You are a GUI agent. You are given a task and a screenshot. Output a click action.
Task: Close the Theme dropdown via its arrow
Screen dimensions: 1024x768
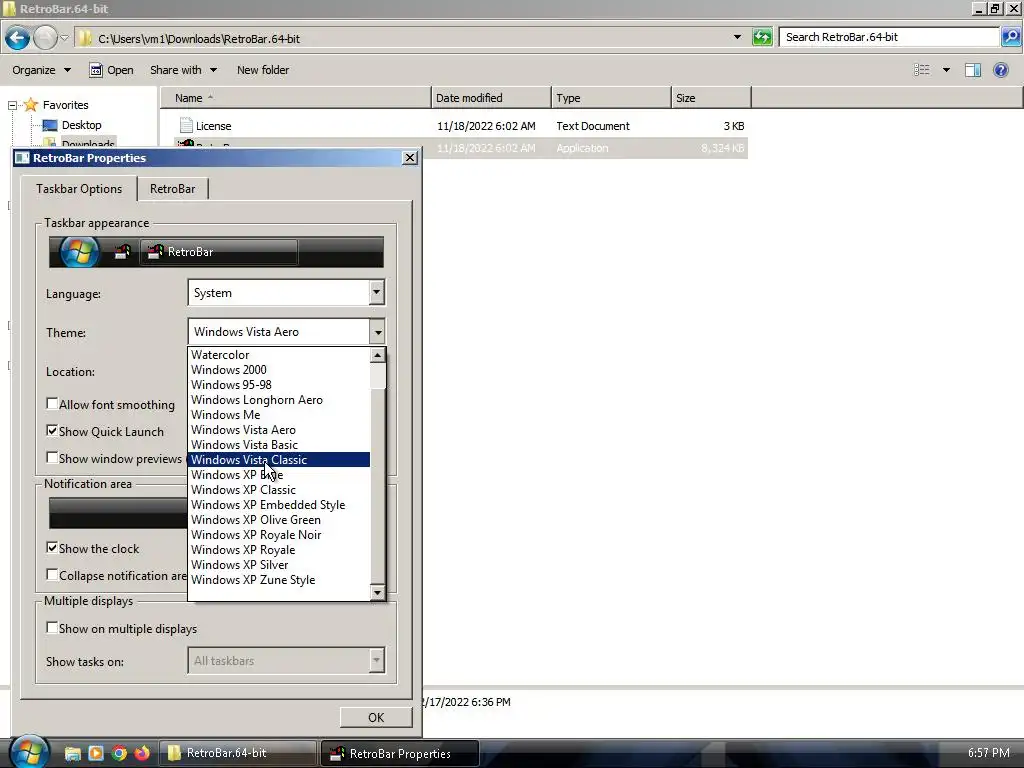377,332
